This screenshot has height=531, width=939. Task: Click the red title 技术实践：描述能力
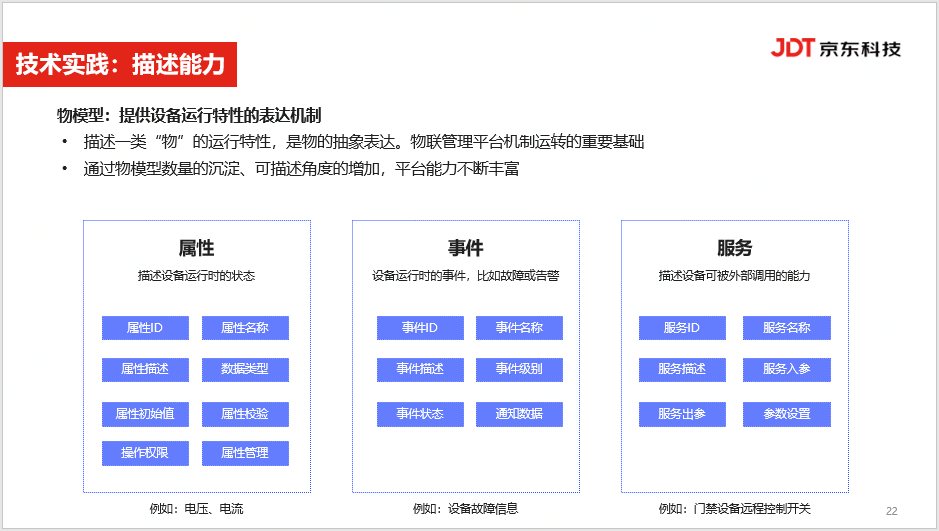click(120, 65)
